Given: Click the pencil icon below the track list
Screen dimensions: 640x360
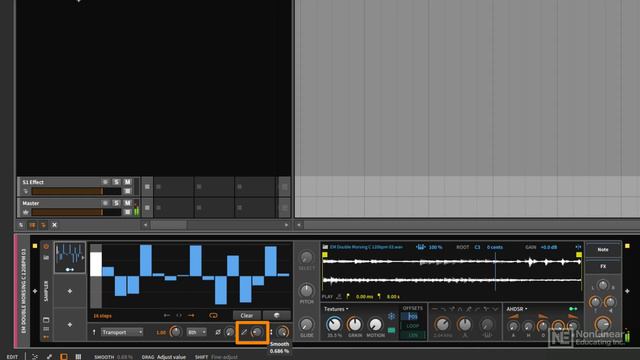Looking at the screenshot, I should (21, 225).
